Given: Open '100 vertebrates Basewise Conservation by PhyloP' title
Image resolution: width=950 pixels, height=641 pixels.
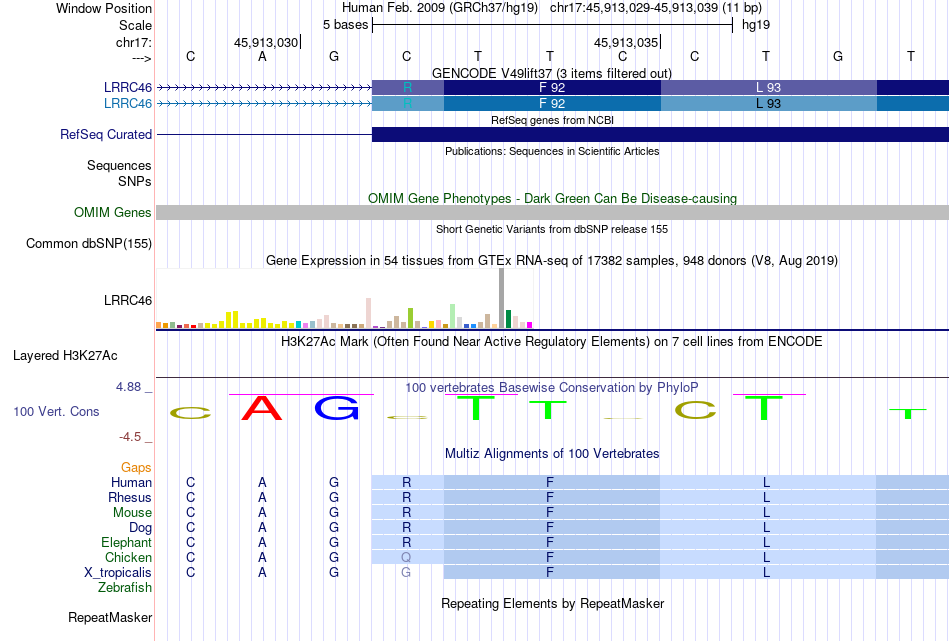Looking at the screenshot, I should pyautogui.click(x=552, y=387).
